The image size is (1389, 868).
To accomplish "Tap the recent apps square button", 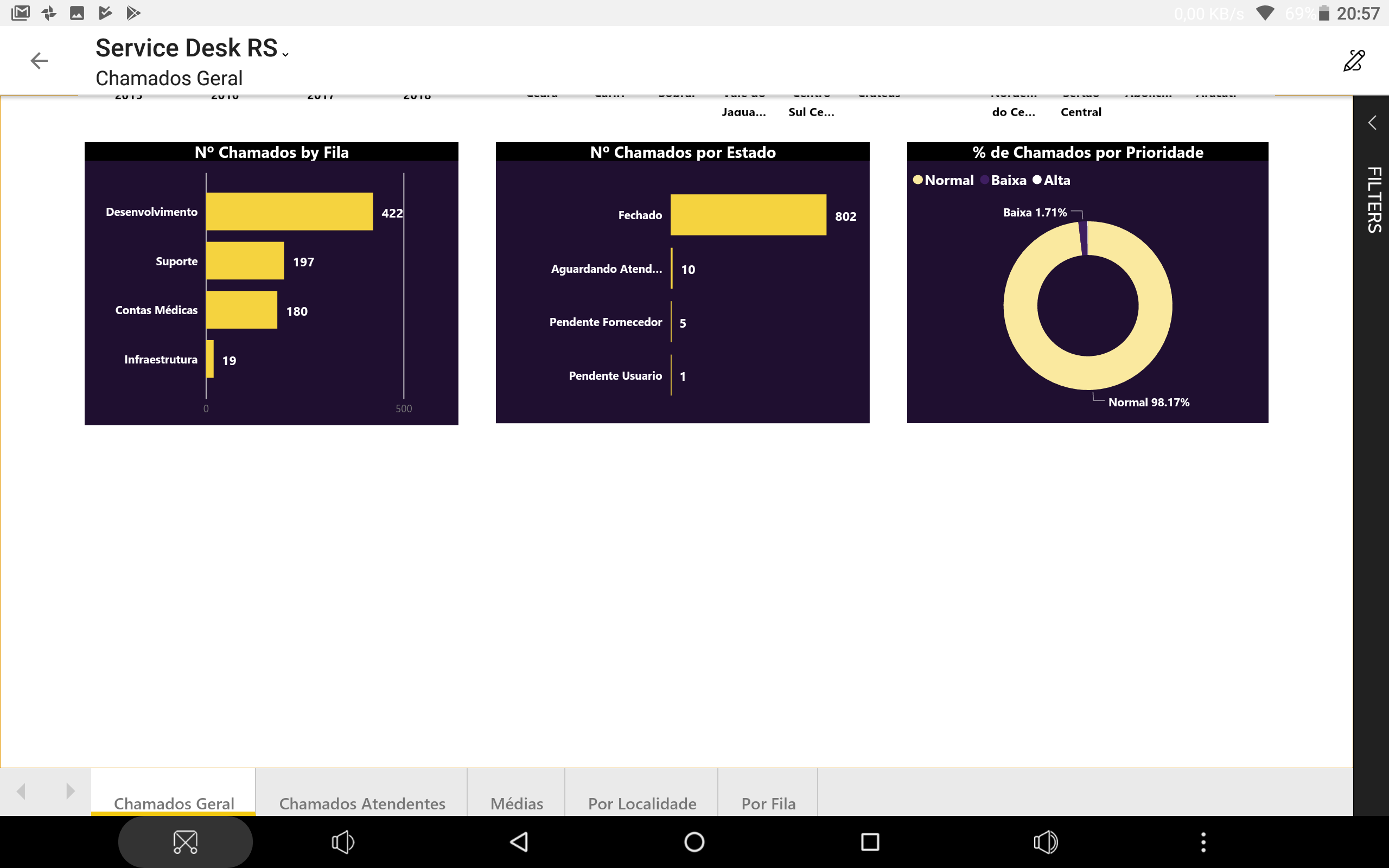I will pos(870,842).
